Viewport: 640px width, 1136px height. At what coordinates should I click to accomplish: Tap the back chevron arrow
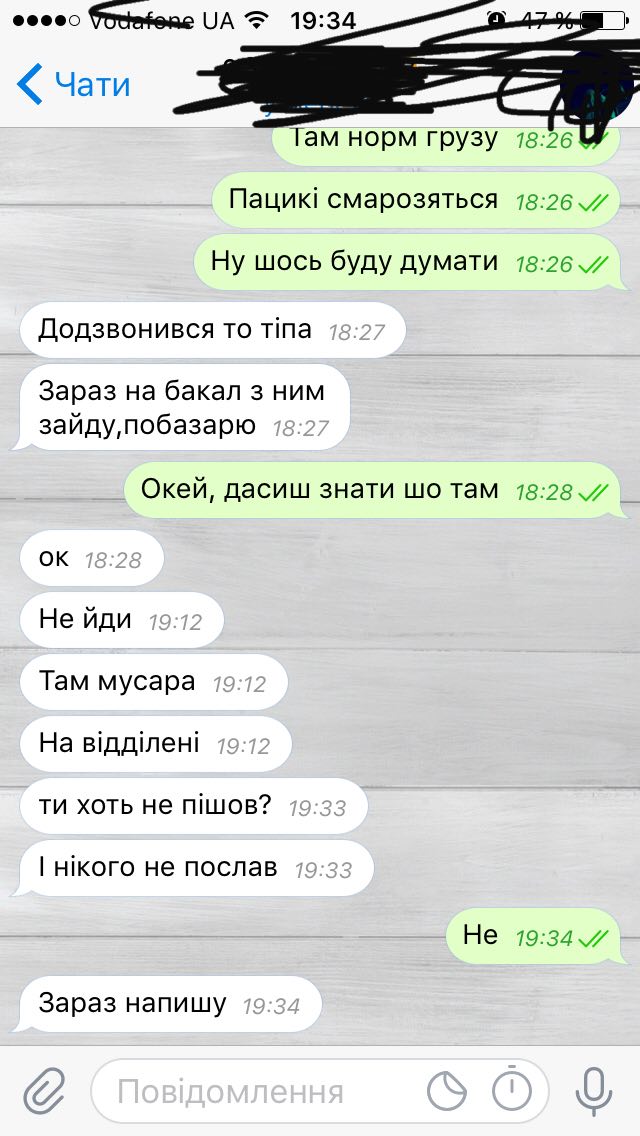pos(29,83)
